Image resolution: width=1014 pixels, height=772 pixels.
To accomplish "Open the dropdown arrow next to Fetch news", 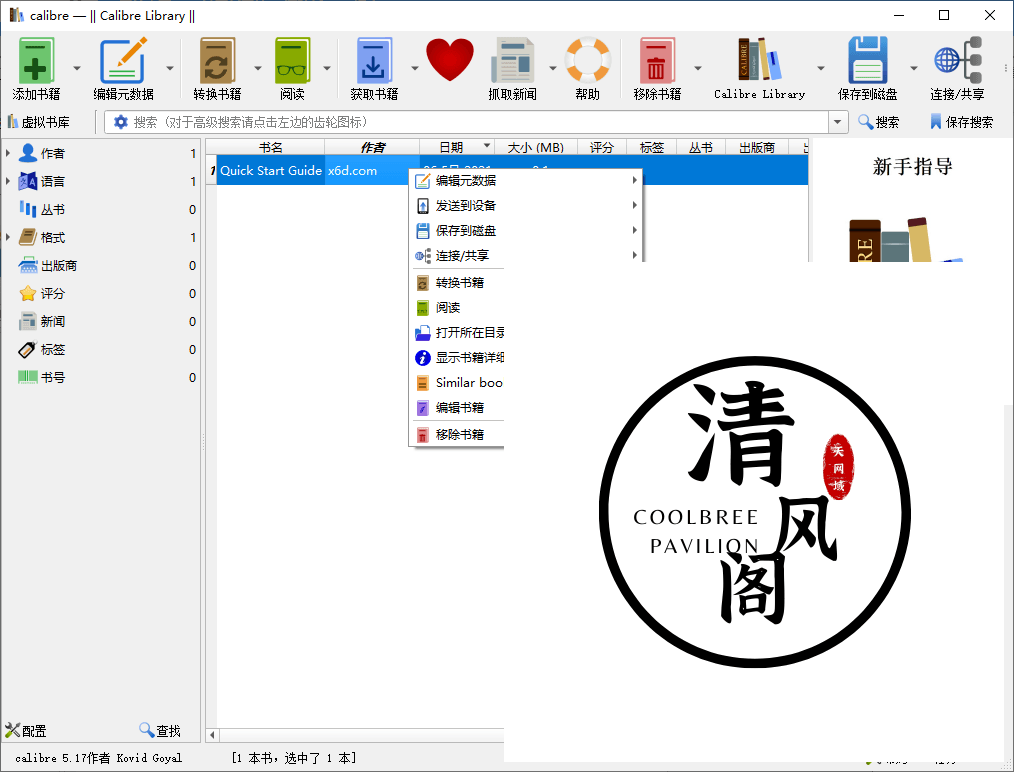I will tap(553, 68).
